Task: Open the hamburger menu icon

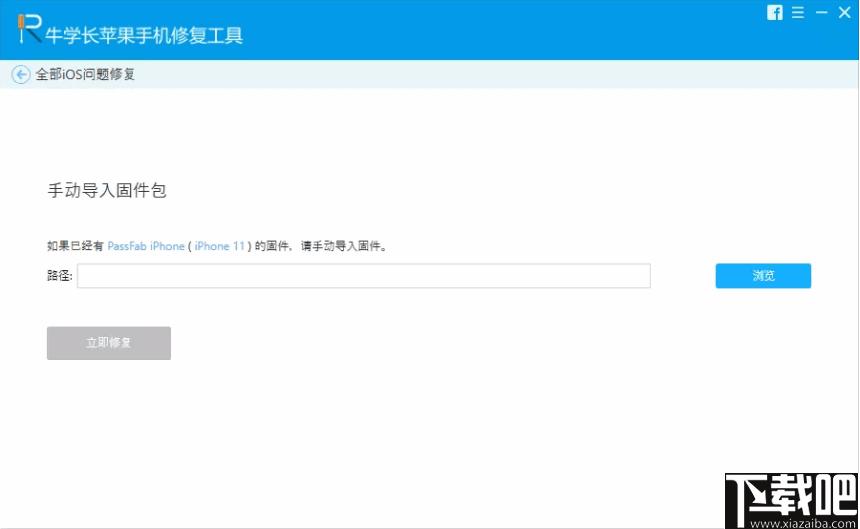Action: (x=798, y=13)
